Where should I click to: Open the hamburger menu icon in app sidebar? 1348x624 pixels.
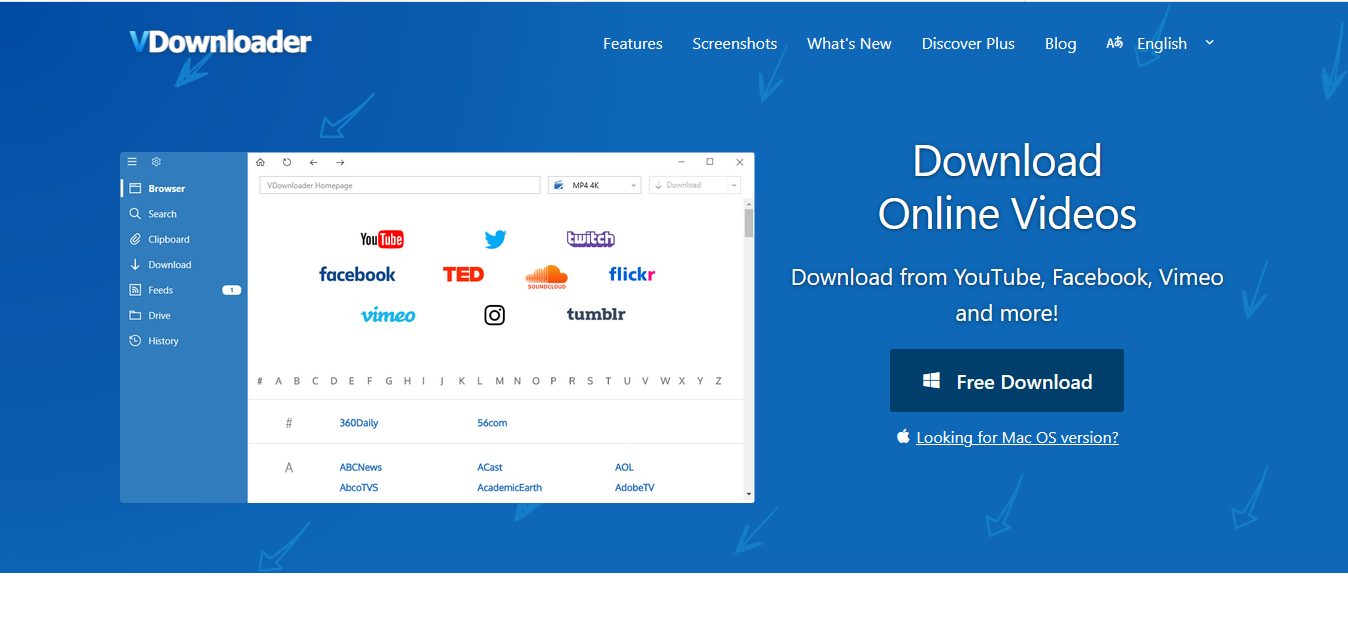click(132, 162)
